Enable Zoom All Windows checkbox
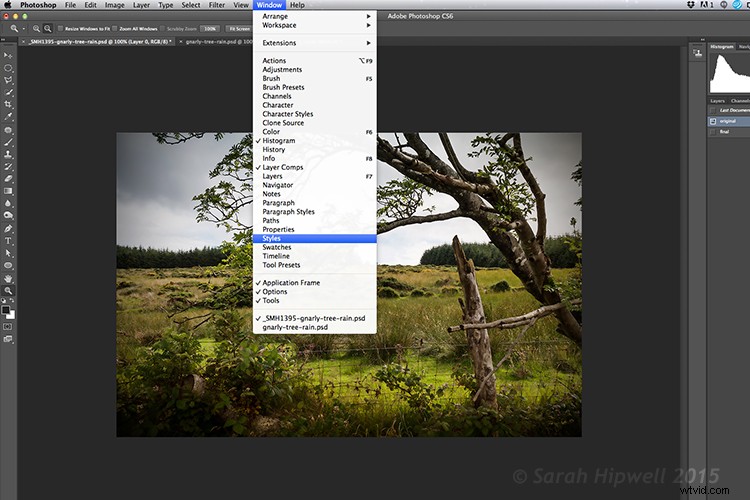750x500 pixels. 115,29
